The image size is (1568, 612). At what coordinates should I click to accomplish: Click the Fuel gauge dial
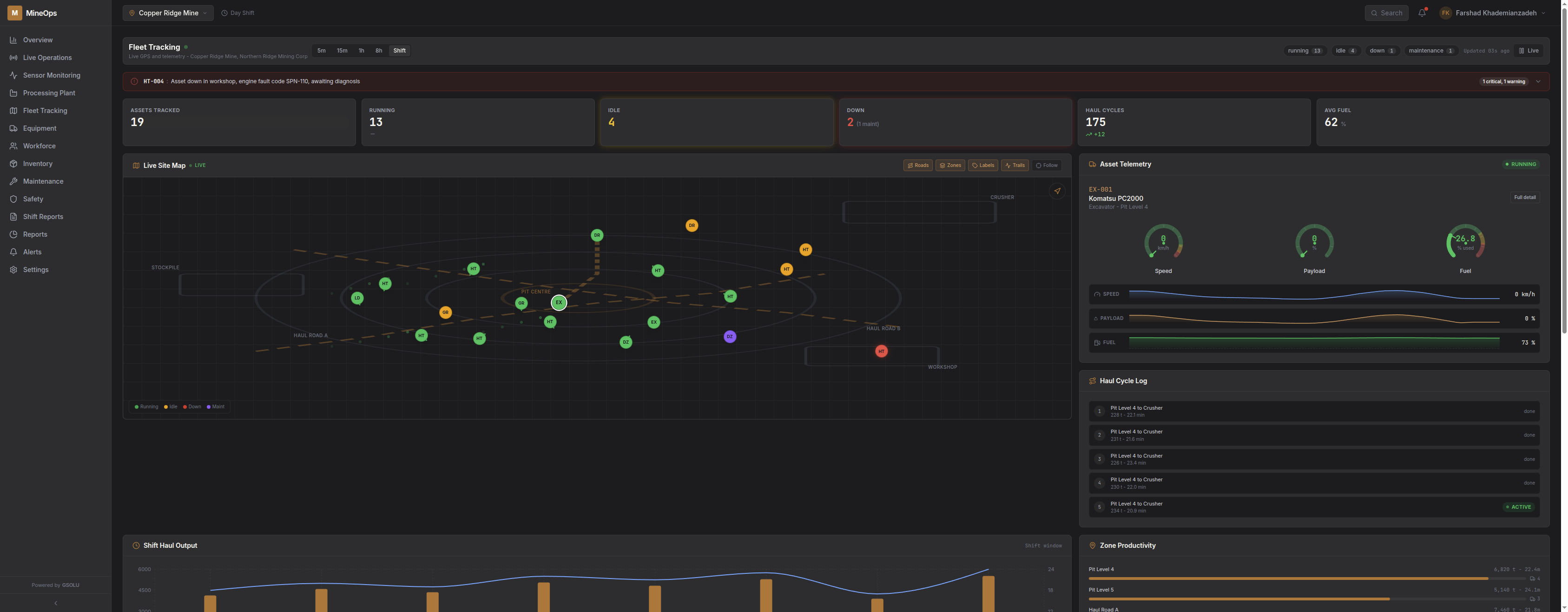(x=1465, y=243)
